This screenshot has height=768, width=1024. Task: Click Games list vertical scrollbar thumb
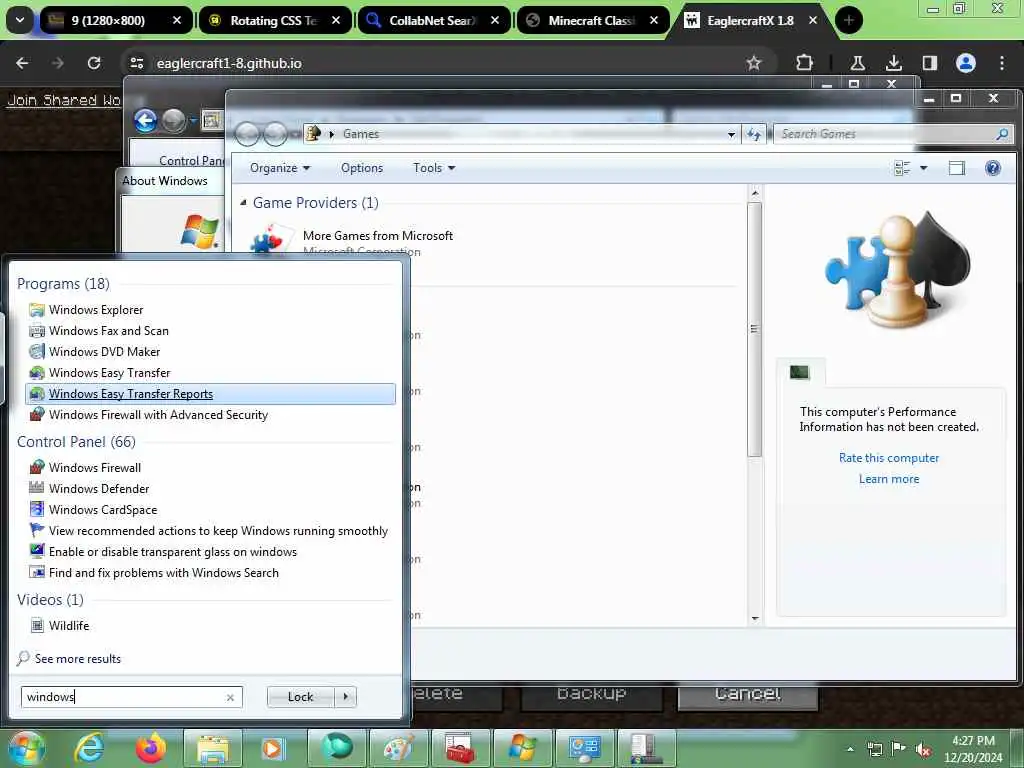pyautogui.click(x=754, y=328)
